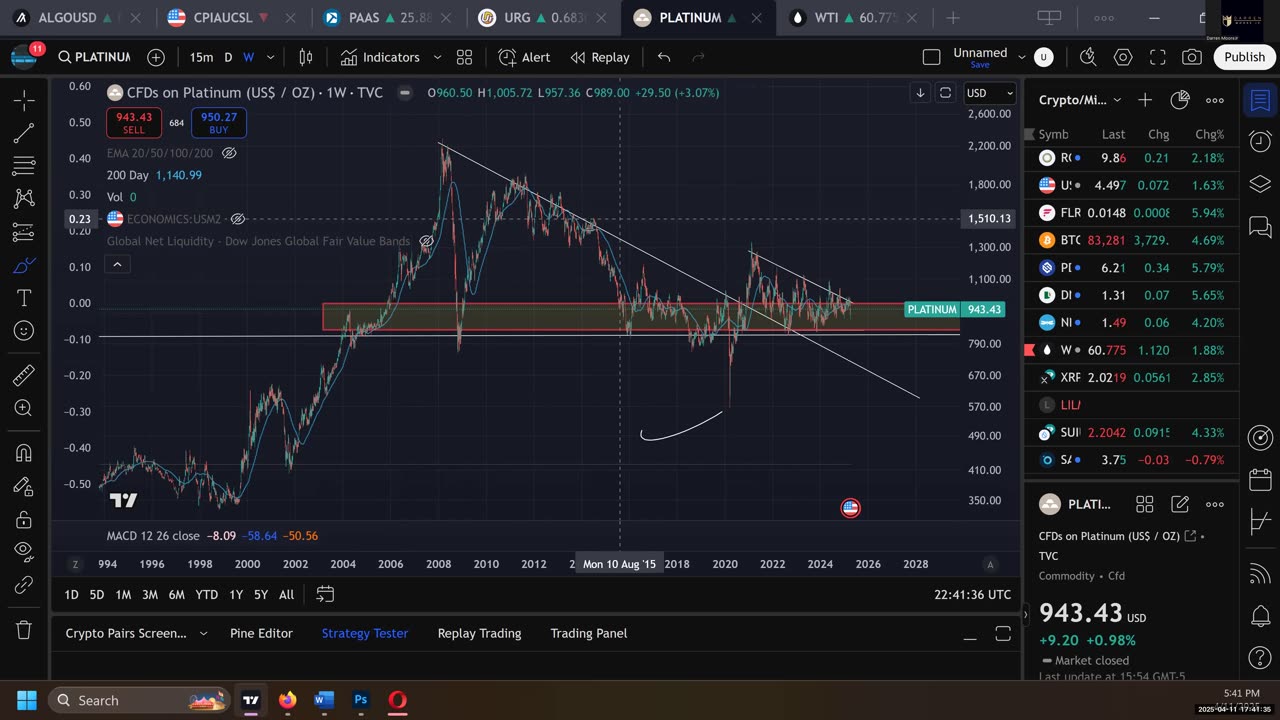Open the Go to date calendar icon

coord(325,594)
